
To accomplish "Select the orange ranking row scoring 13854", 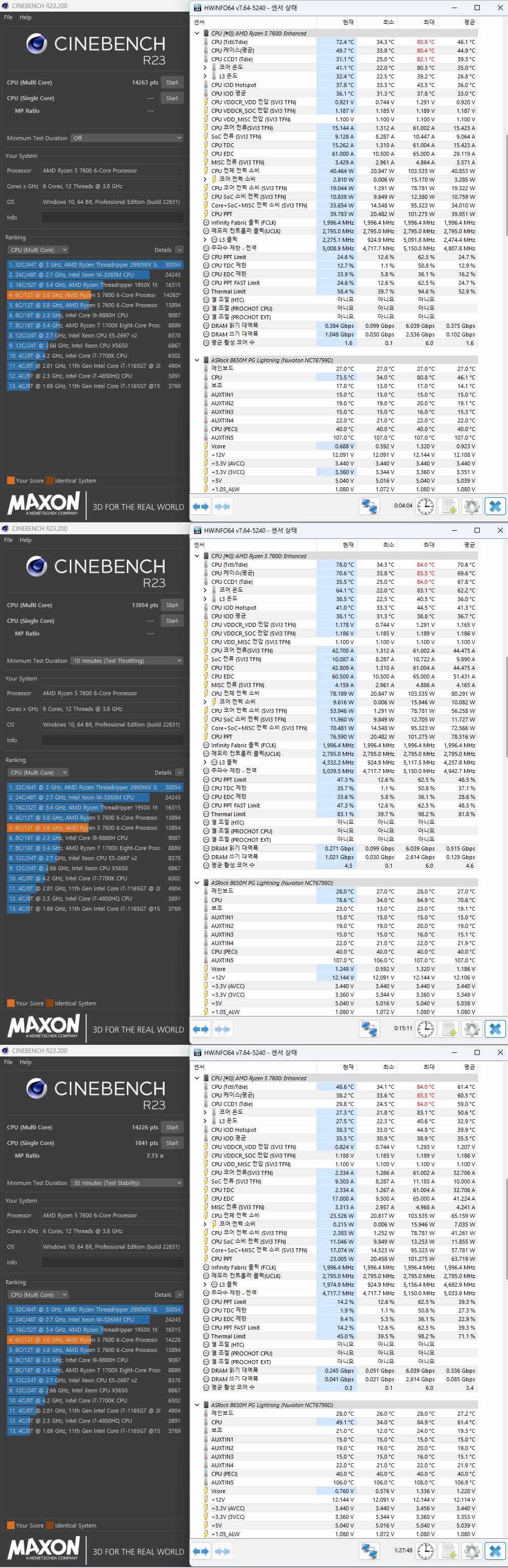I will click(95, 827).
